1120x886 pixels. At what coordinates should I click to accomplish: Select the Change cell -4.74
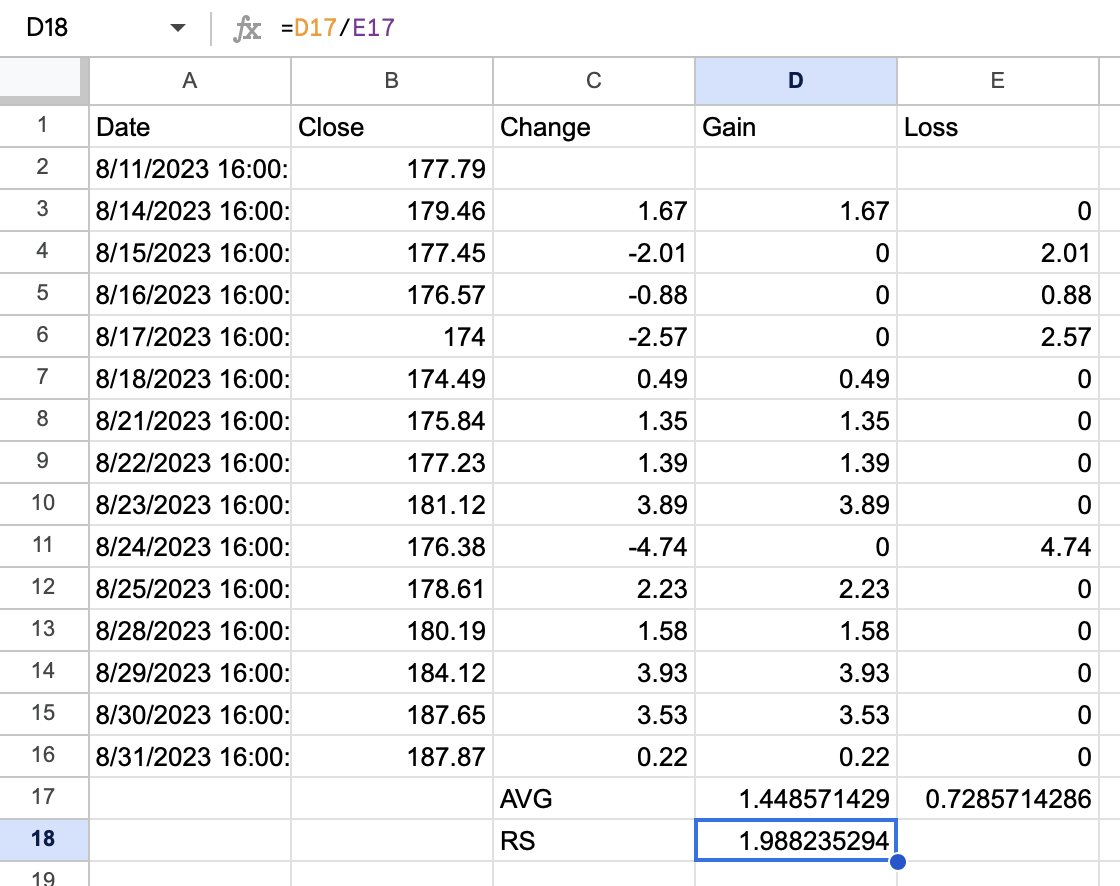(594, 547)
